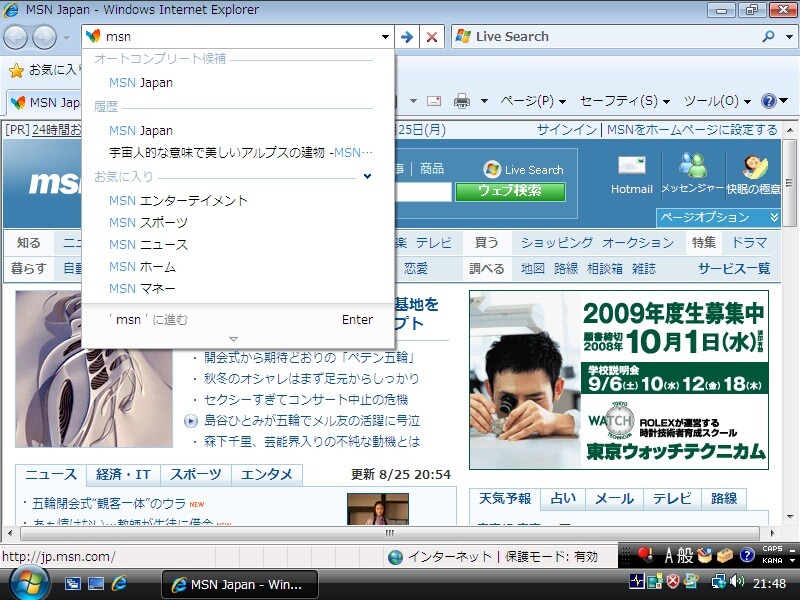Open the recent pages dropdown beside Forward

[x=66, y=37]
